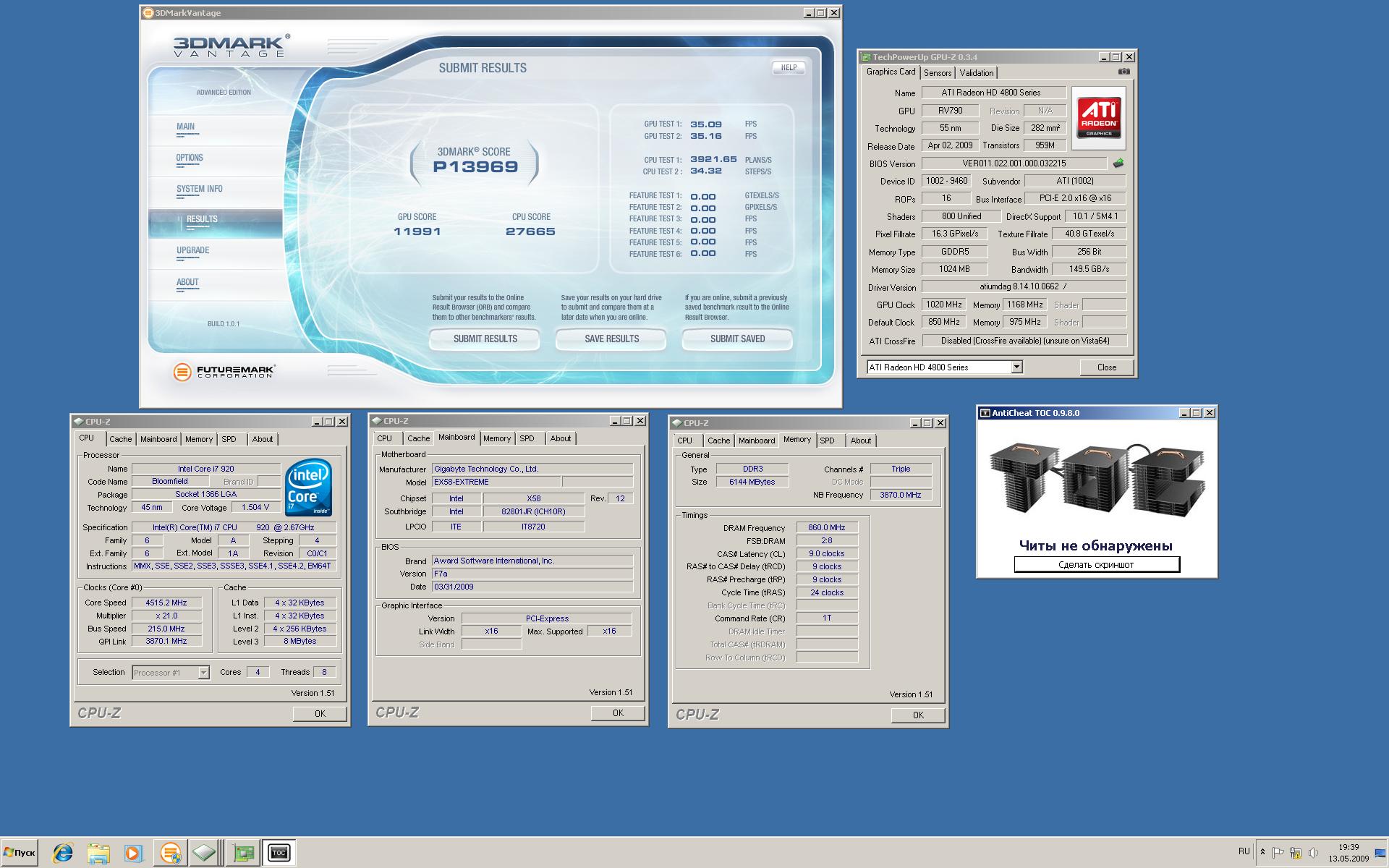
Task: Click HELP button in 3DMark Vantage
Action: (789, 67)
